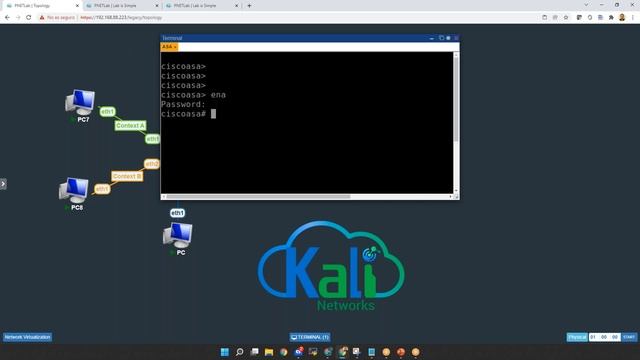Open the browser extensions puzzle icon
This screenshot has width=640, height=360.
(611, 18)
